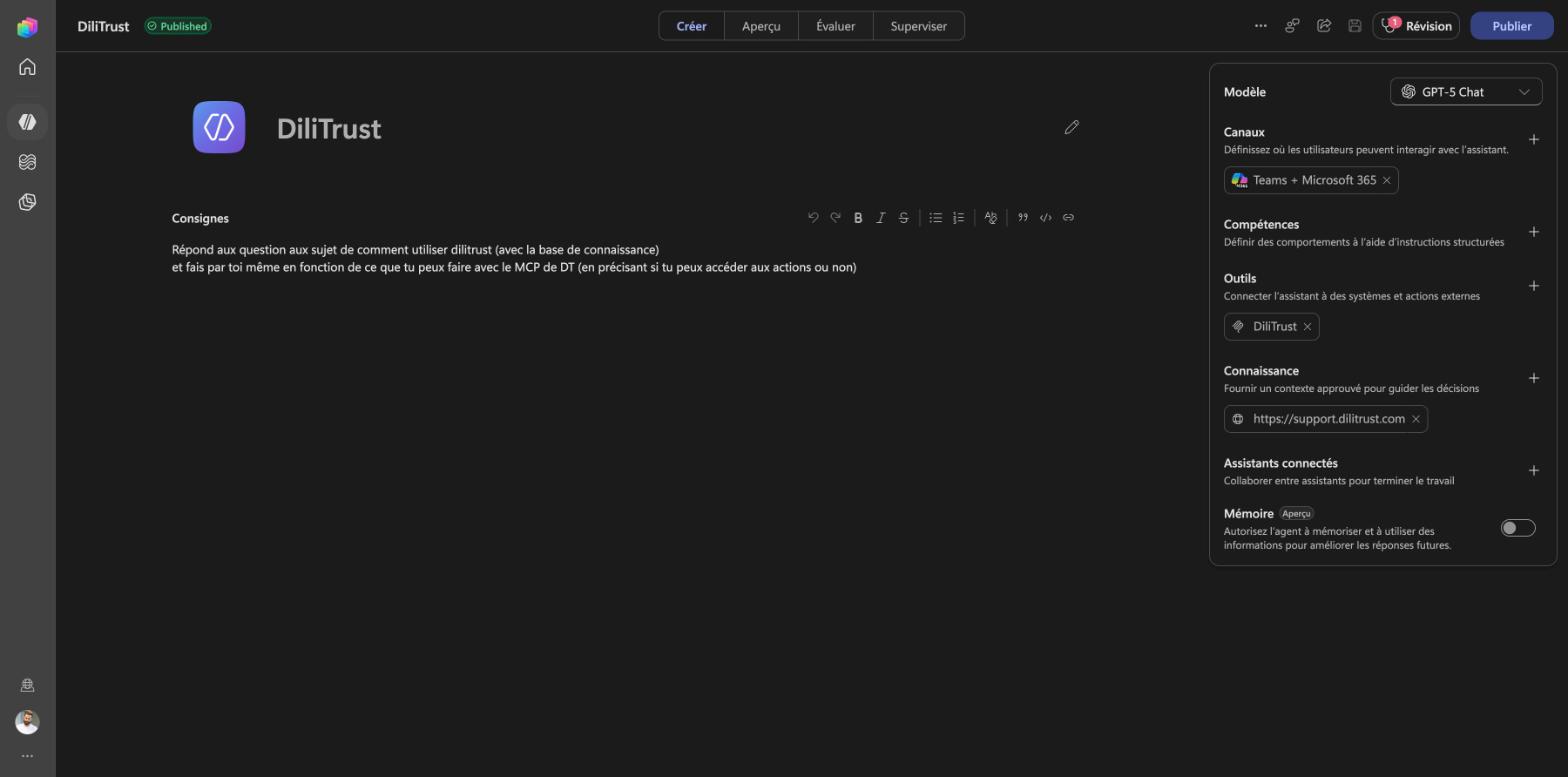Switch to the Aperçu tab
This screenshot has width=1568, height=777.
761,26
